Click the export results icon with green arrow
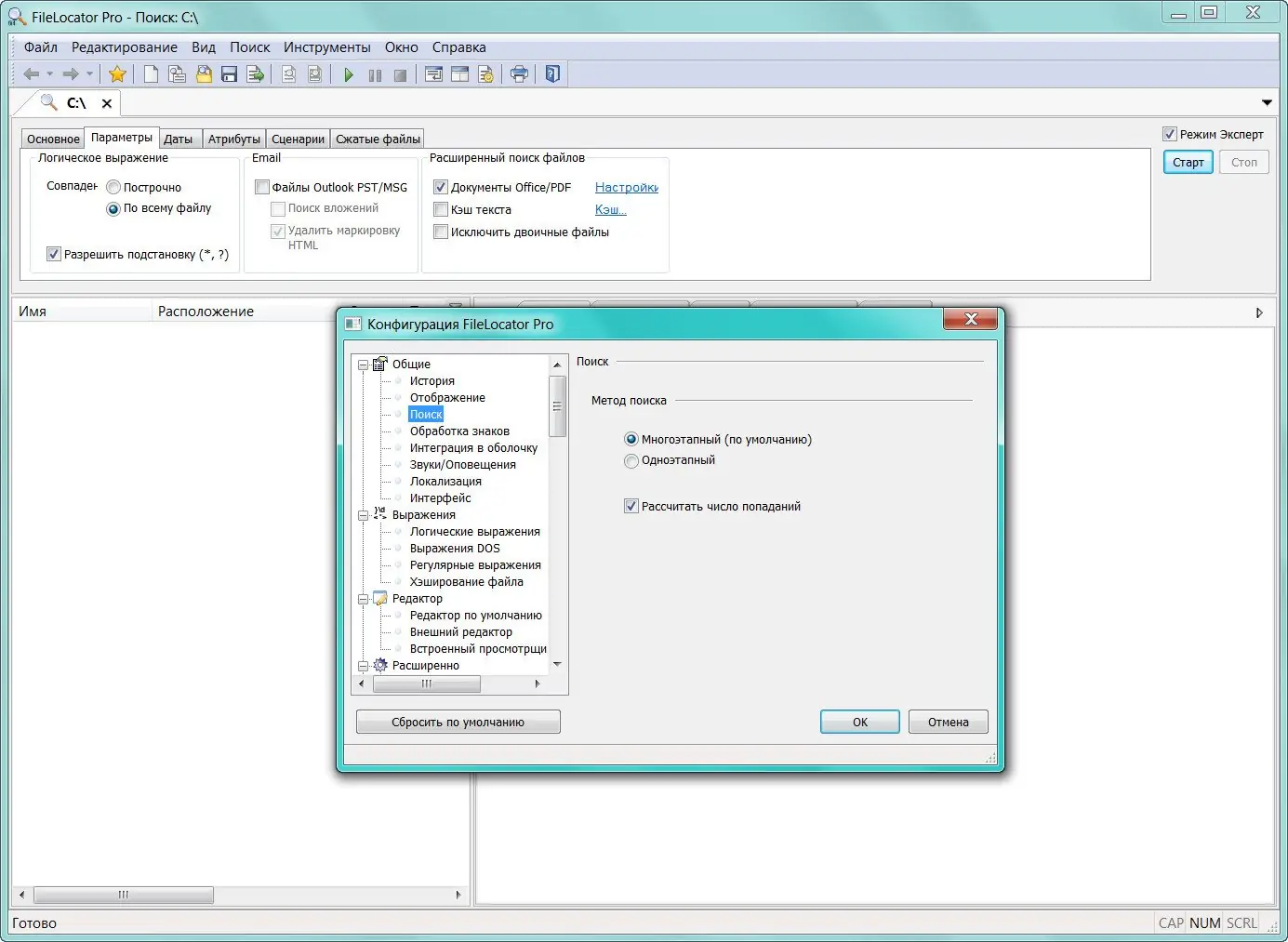 click(x=256, y=74)
